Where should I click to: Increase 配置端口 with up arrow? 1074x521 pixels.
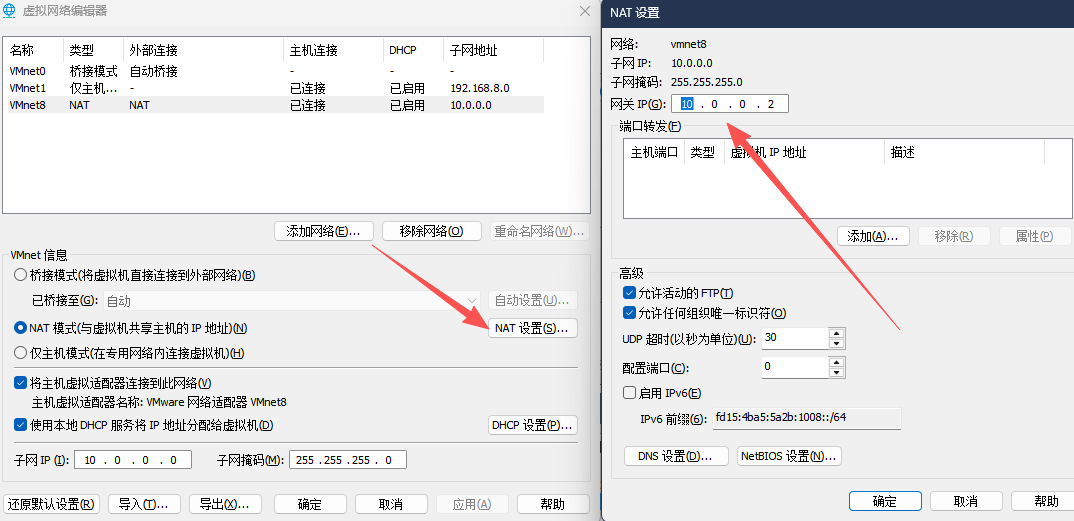pyautogui.click(x=836, y=362)
